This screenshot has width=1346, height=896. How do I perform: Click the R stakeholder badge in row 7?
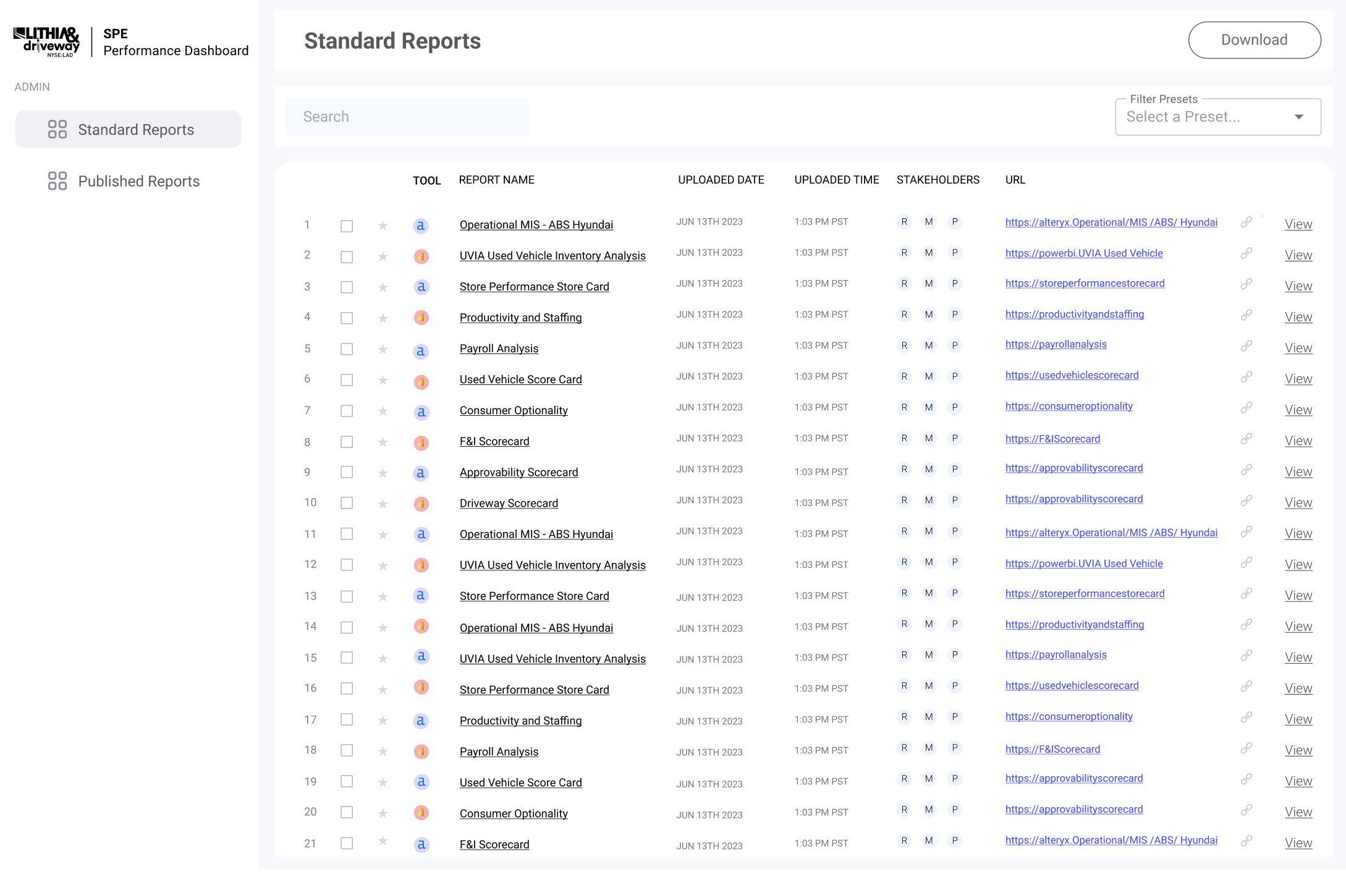904,407
